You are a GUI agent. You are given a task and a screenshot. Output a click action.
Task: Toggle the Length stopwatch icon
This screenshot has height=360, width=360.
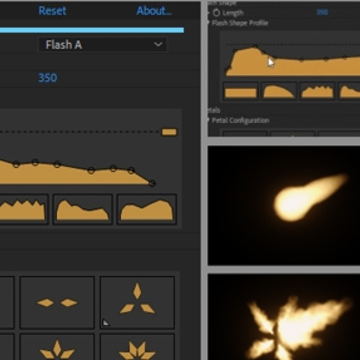(216, 13)
